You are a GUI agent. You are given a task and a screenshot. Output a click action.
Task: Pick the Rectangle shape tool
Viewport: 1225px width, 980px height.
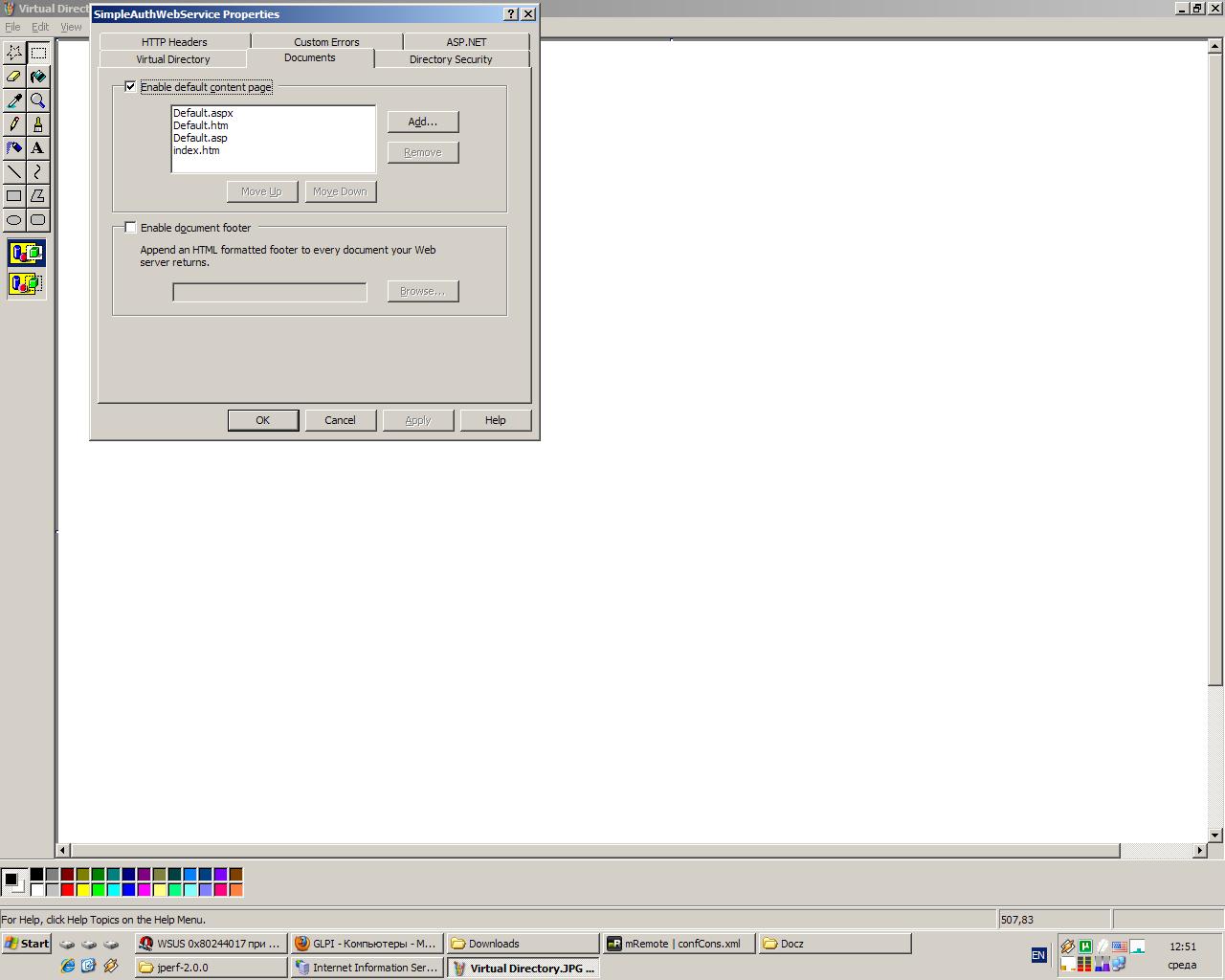pyautogui.click(x=14, y=196)
